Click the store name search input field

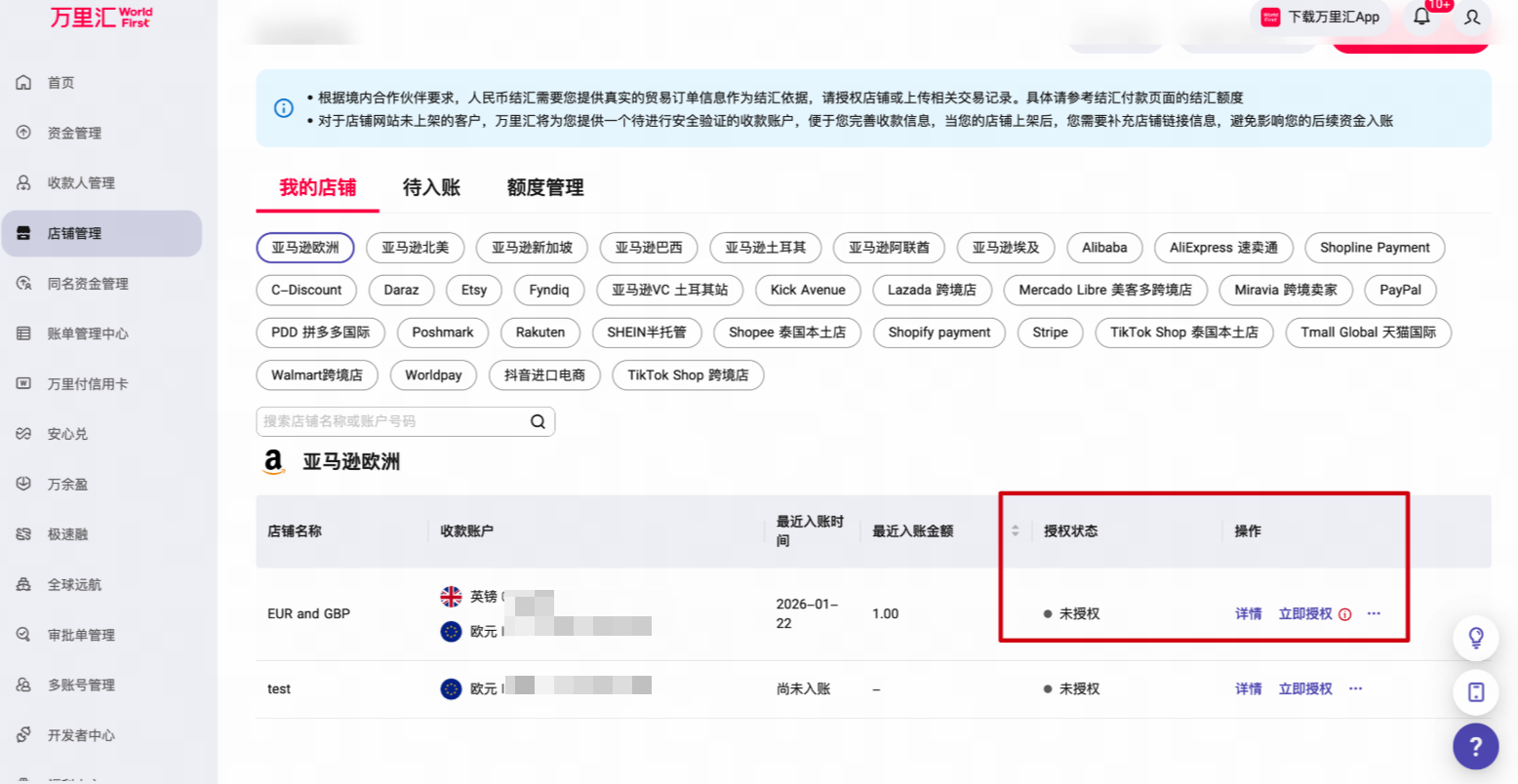point(392,421)
